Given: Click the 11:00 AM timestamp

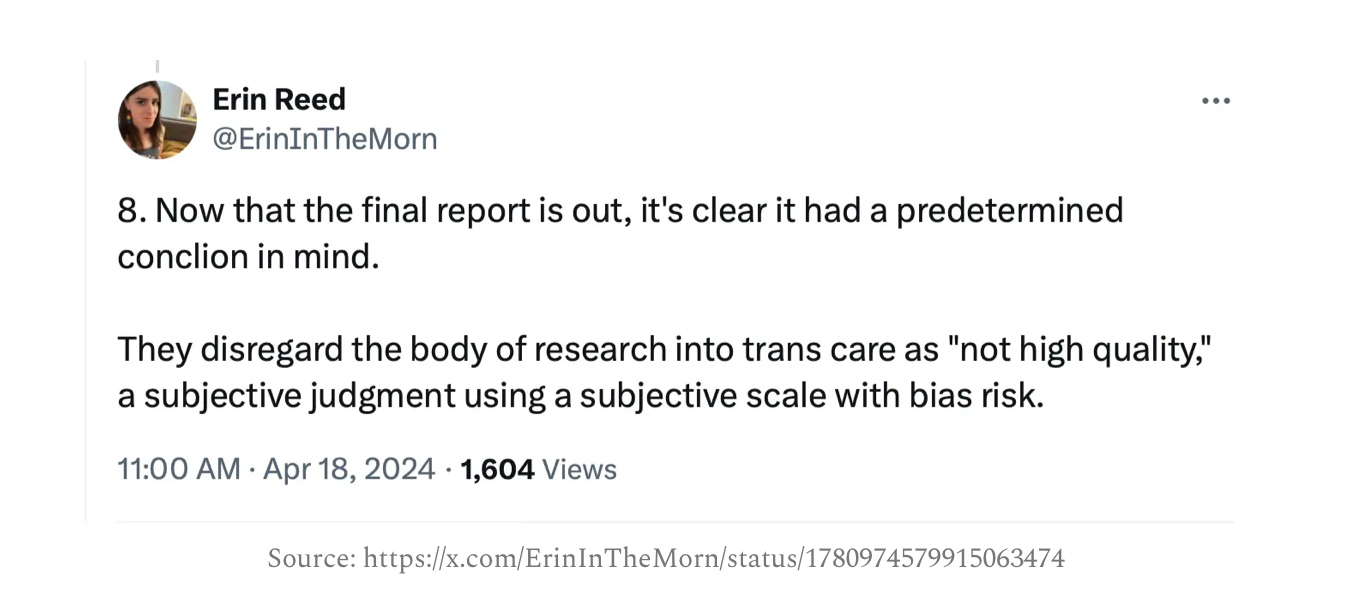Looking at the screenshot, I should [179, 468].
